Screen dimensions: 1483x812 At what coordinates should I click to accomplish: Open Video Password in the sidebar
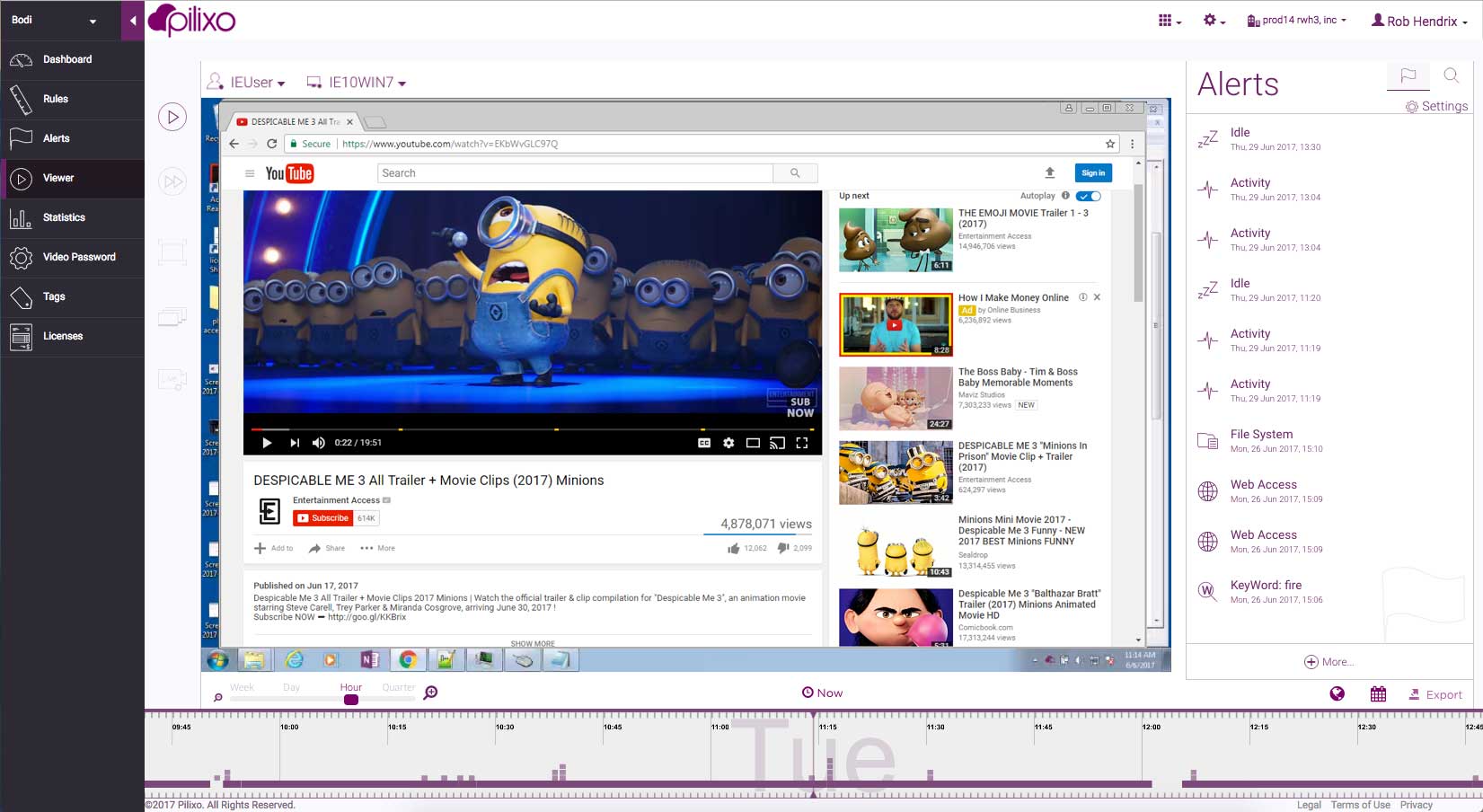[72, 257]
